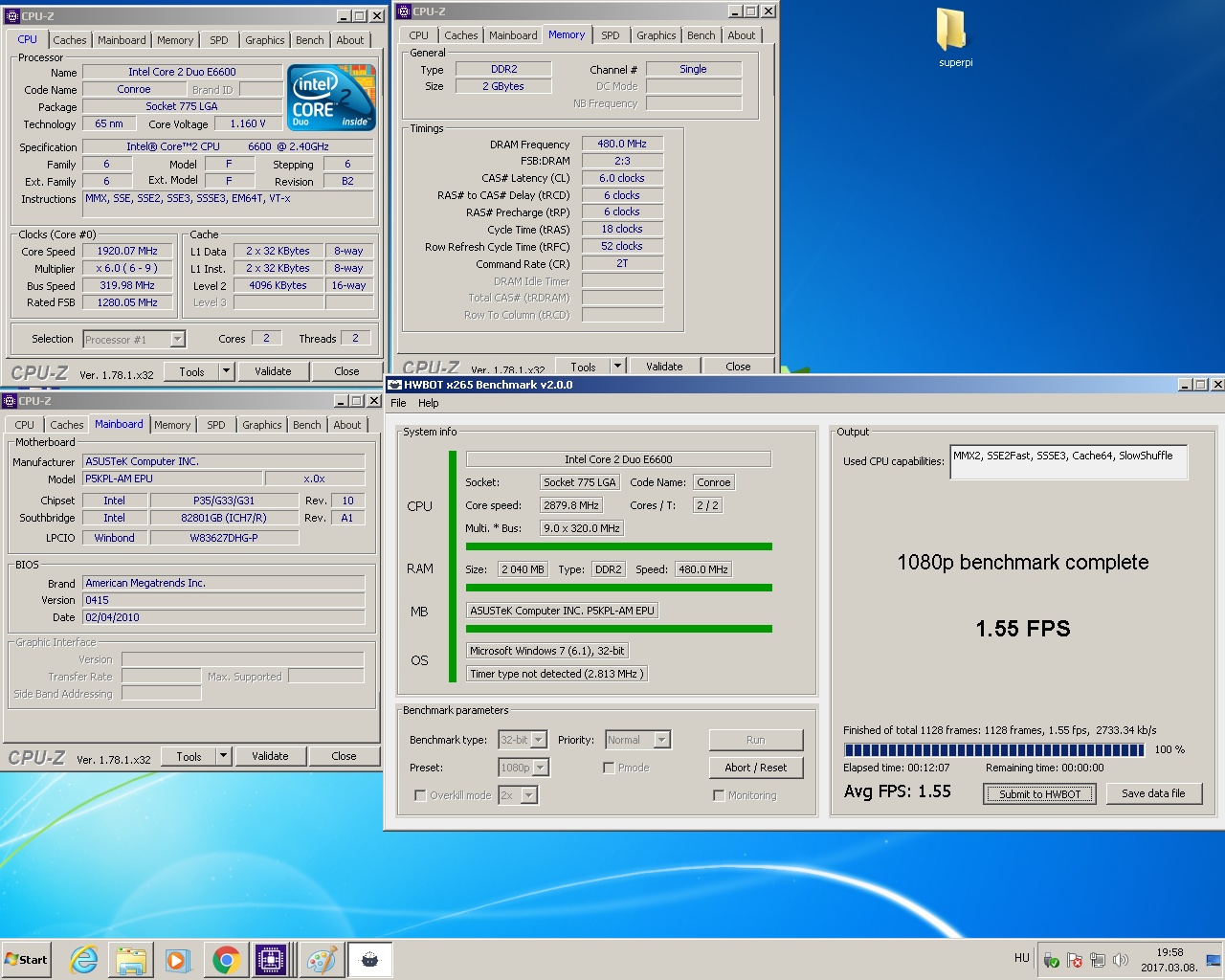Click the 1.55 FPS result text

pos(1023,629)
